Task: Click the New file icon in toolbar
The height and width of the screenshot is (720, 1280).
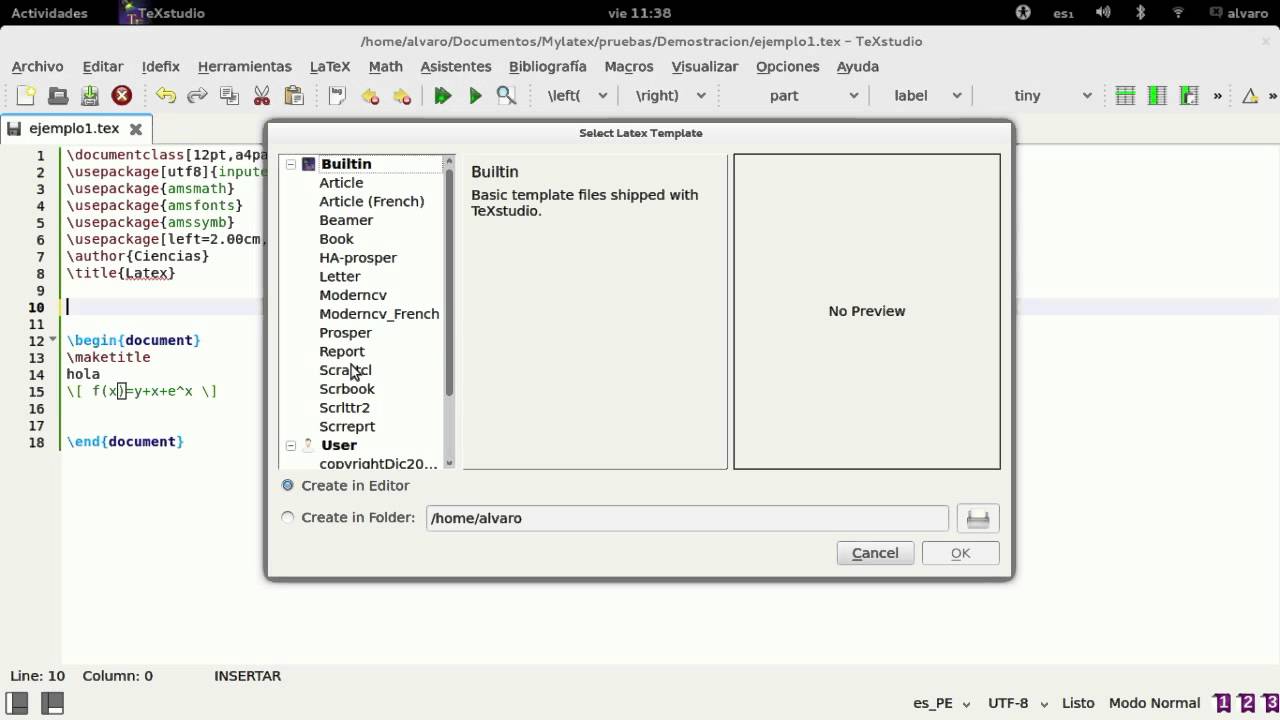Action: click(x=27, y=96)
